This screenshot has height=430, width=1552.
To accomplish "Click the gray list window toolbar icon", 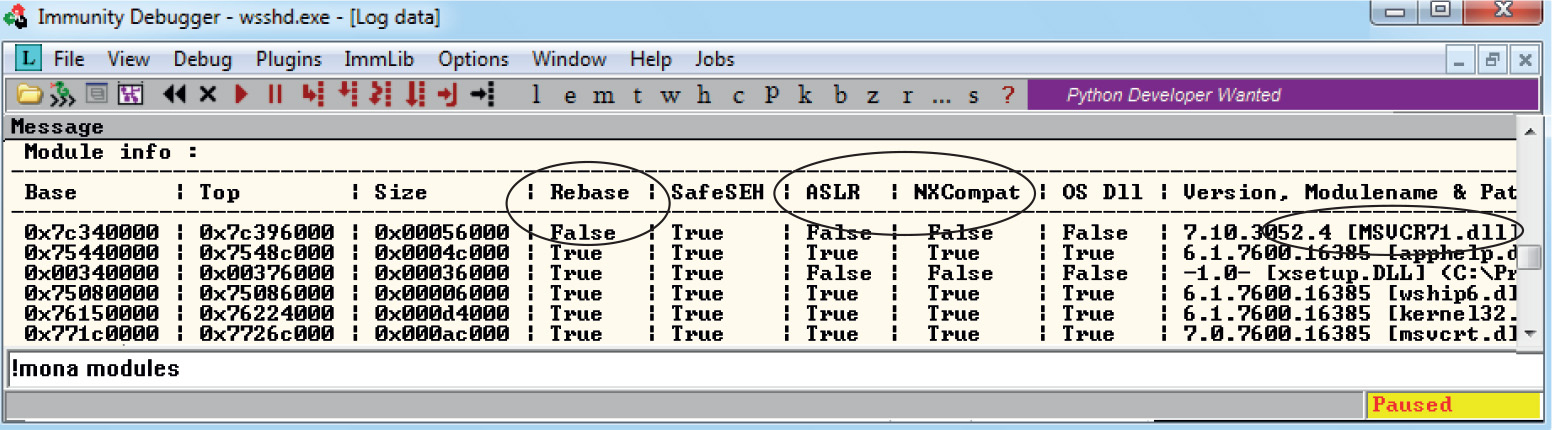I will click(97, 95).
